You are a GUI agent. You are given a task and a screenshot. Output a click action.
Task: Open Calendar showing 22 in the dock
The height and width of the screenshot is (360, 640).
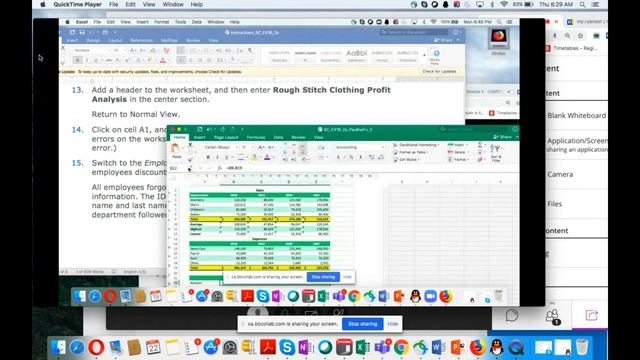click(x=153, y=347)
